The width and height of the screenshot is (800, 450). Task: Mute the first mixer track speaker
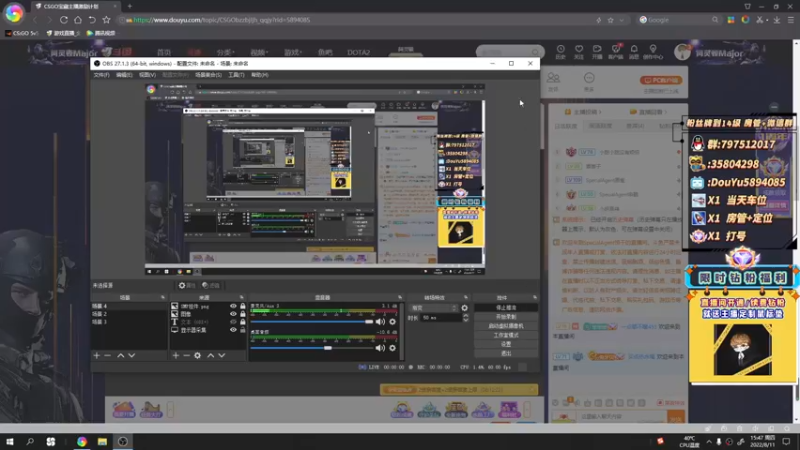[380, 322]
